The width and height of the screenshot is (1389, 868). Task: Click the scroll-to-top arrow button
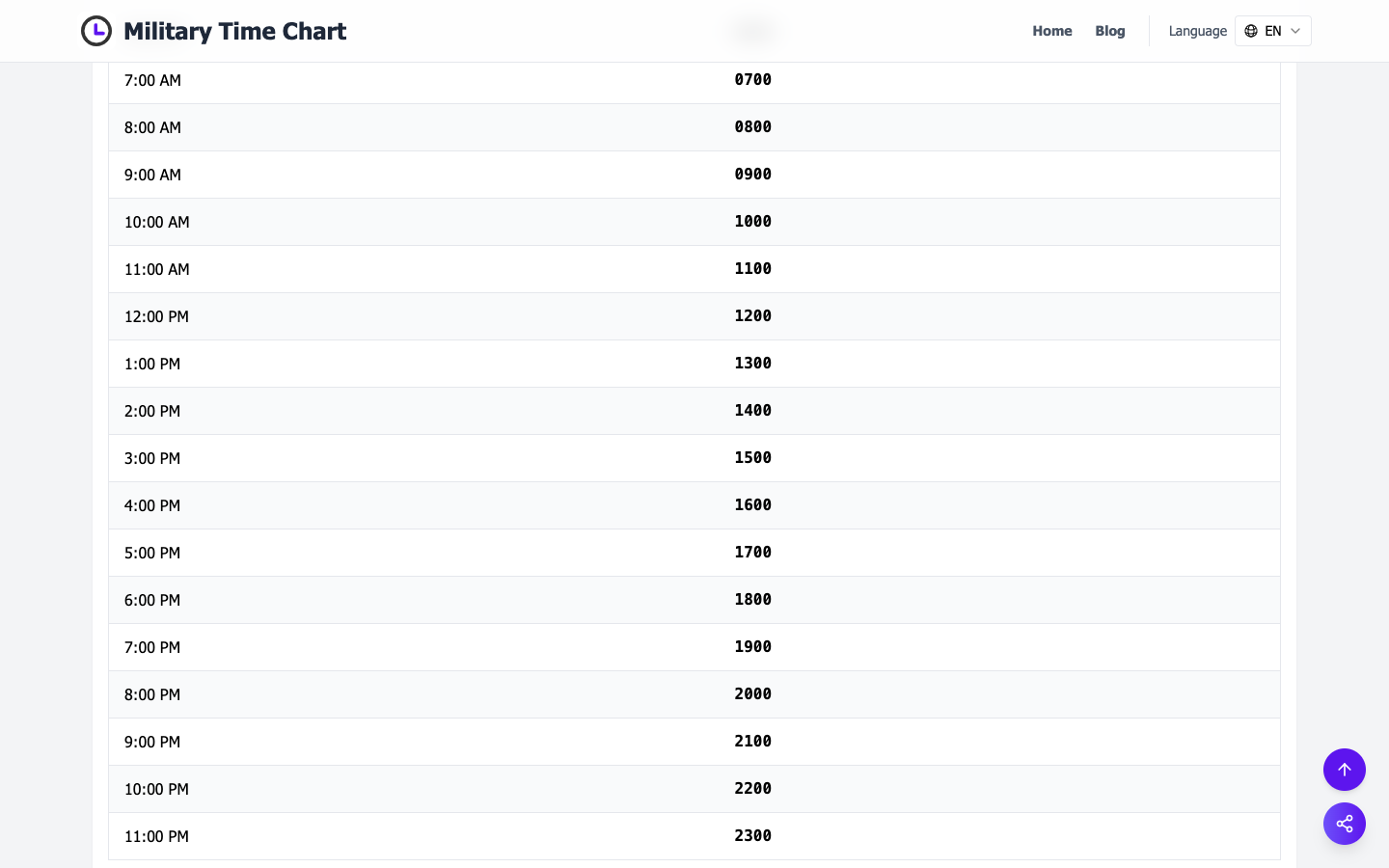point(1345,770)
